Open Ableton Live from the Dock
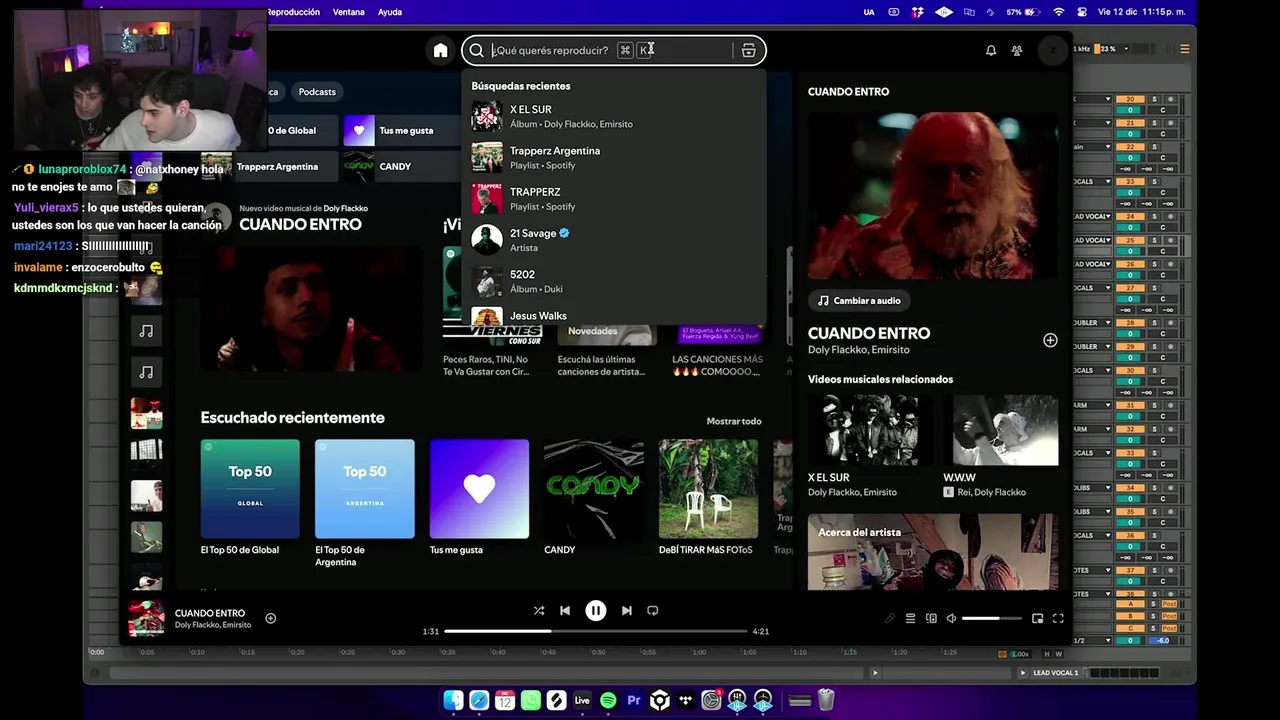Screen dimensions: 1280x720 (x=582, y=700)
